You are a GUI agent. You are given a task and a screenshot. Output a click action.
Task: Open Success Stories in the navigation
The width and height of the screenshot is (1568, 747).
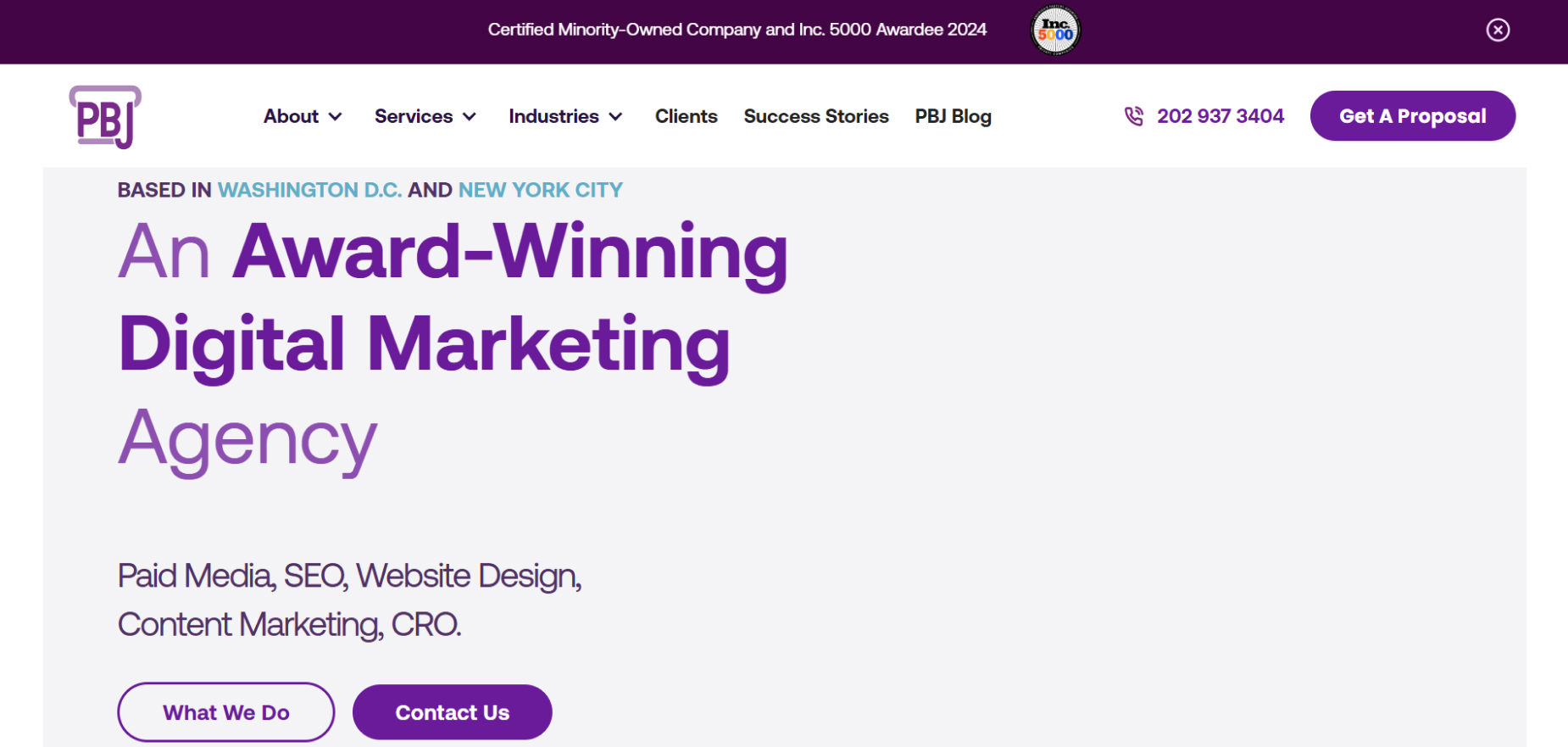click(816, 116)
